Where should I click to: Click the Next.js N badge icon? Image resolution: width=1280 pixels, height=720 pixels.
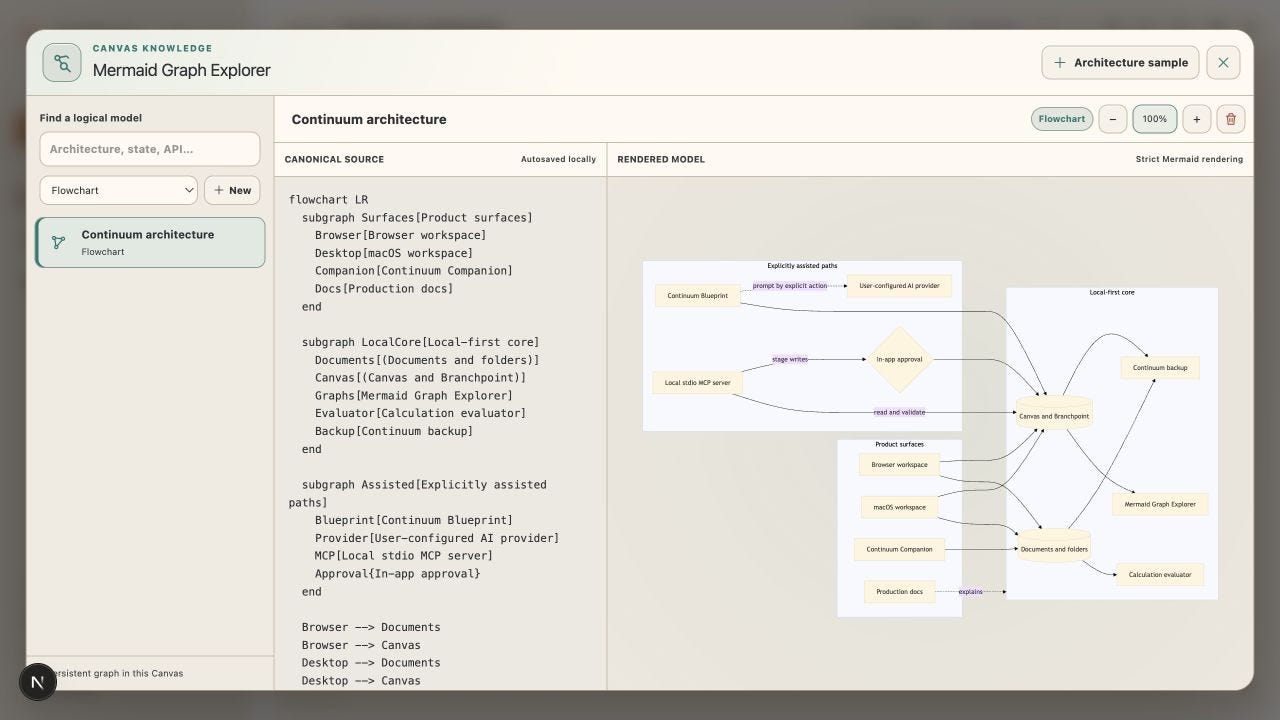pyautogui.click(x=38, y=682)
